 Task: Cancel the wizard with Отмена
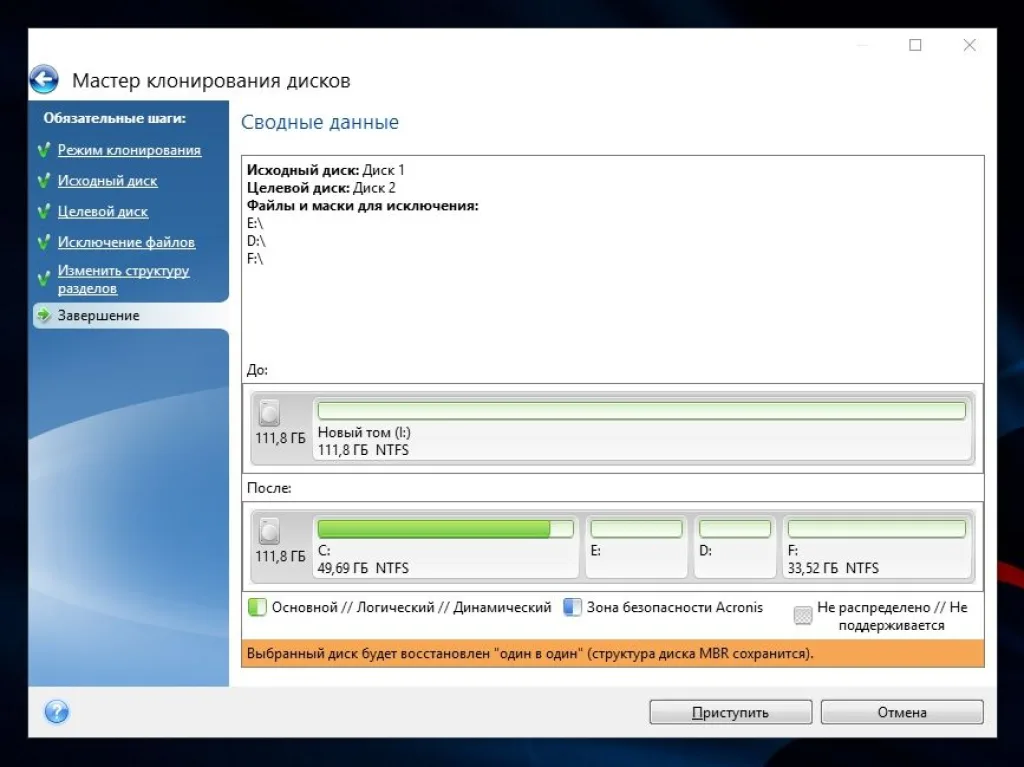point(902,712)
